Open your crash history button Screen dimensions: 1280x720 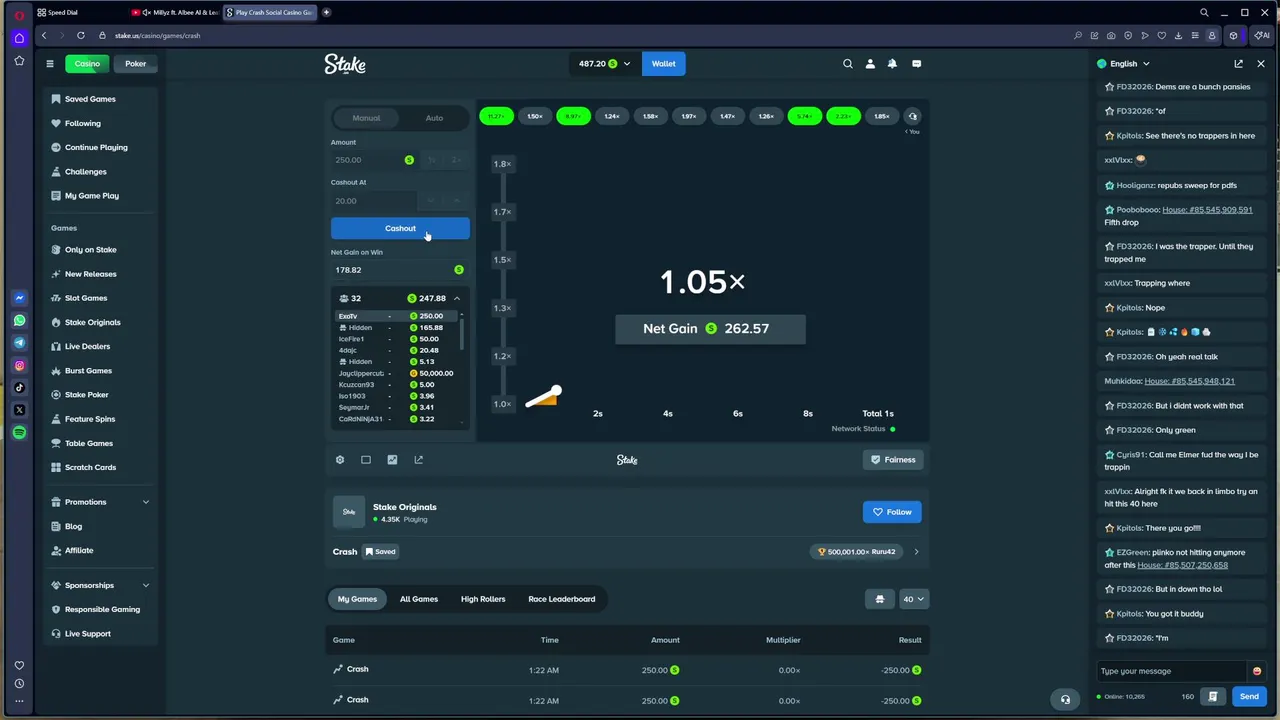point(912,117)
